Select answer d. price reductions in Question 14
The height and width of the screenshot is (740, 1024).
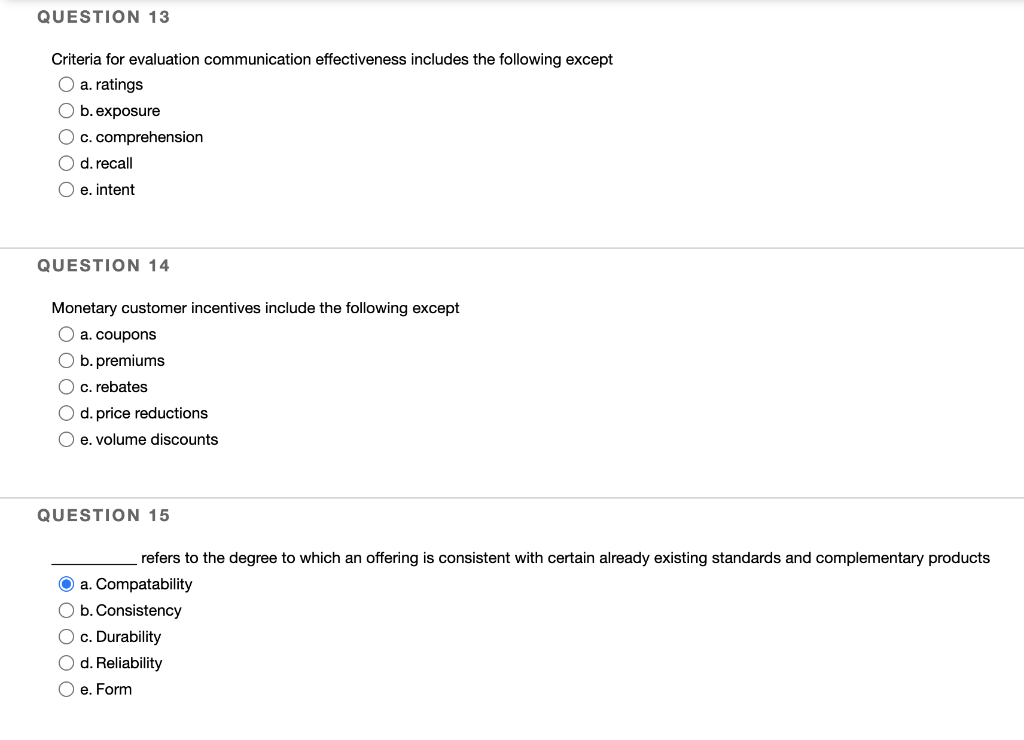tap(66, 412)
